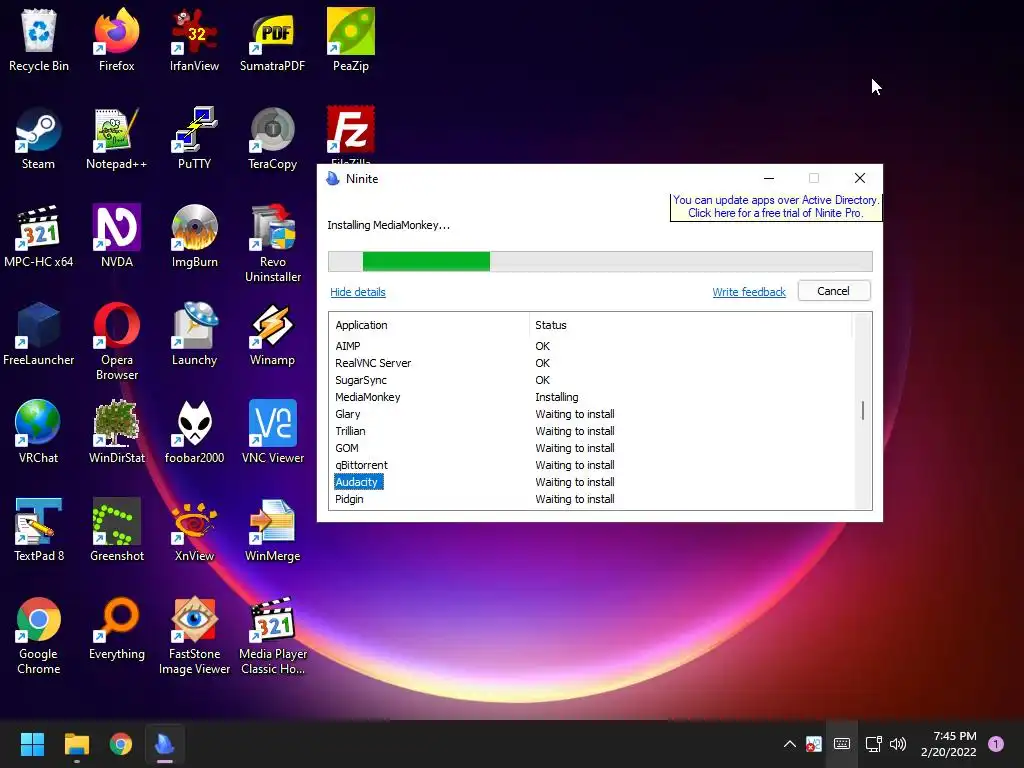Image resolution: width=1024 pixels, height=768 pixels.
Task: Click the FastStone Image Viewer desktop icon
Action: (x=194, y=635)
